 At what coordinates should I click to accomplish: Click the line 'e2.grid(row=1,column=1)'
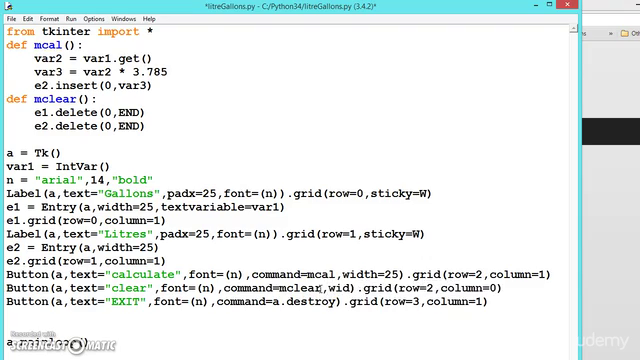tap(86, 261)
